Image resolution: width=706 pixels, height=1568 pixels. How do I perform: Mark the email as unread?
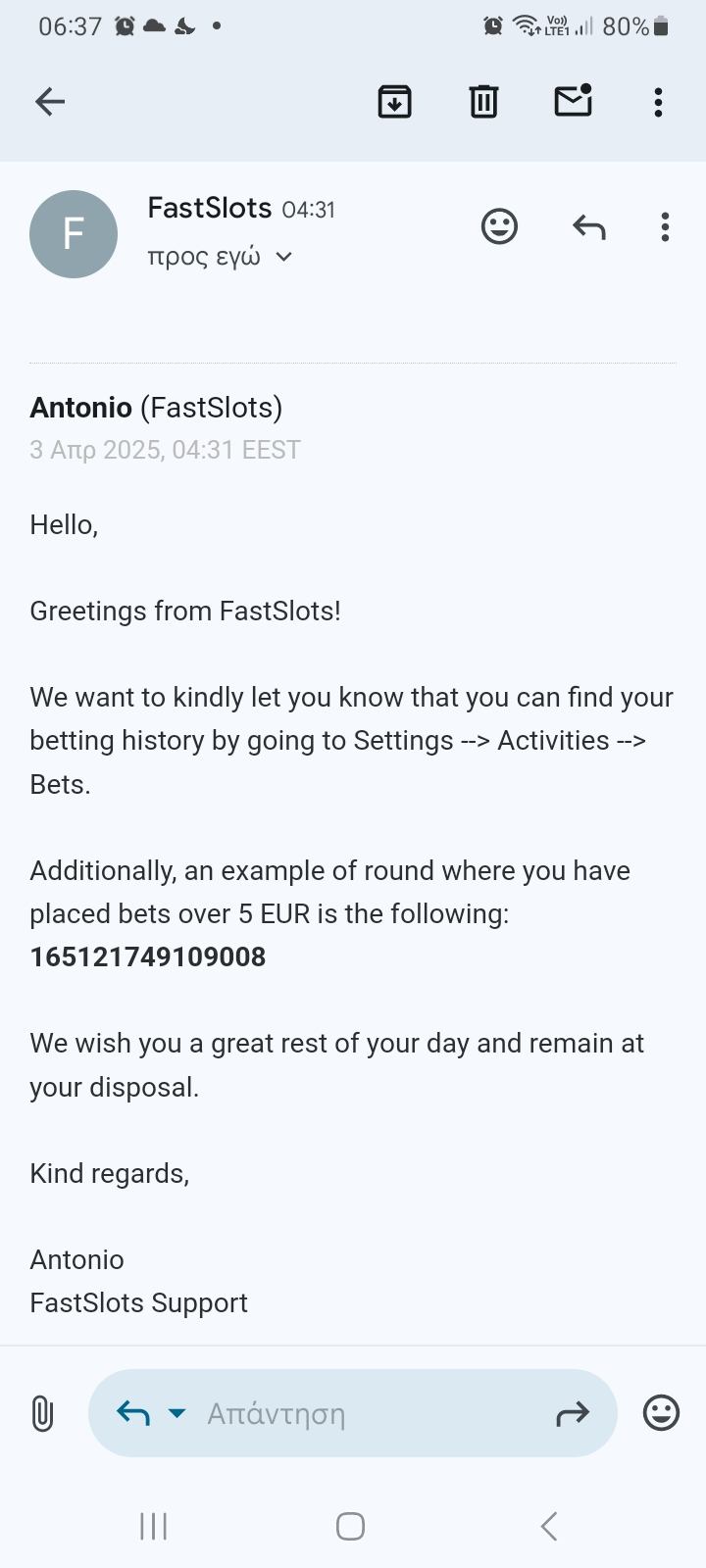click(573, 100)
